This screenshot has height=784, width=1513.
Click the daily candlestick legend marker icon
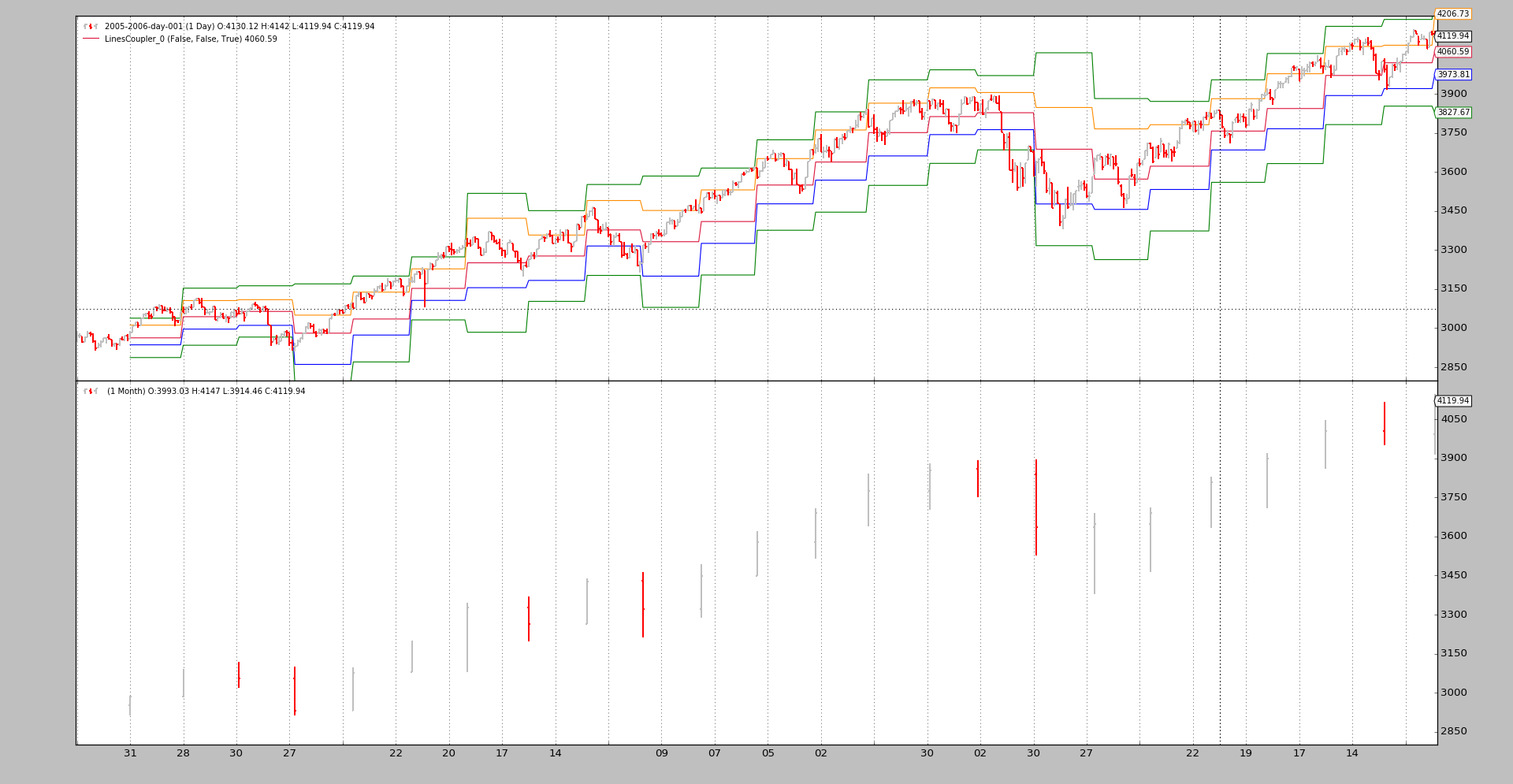click(x=91, y=26)
